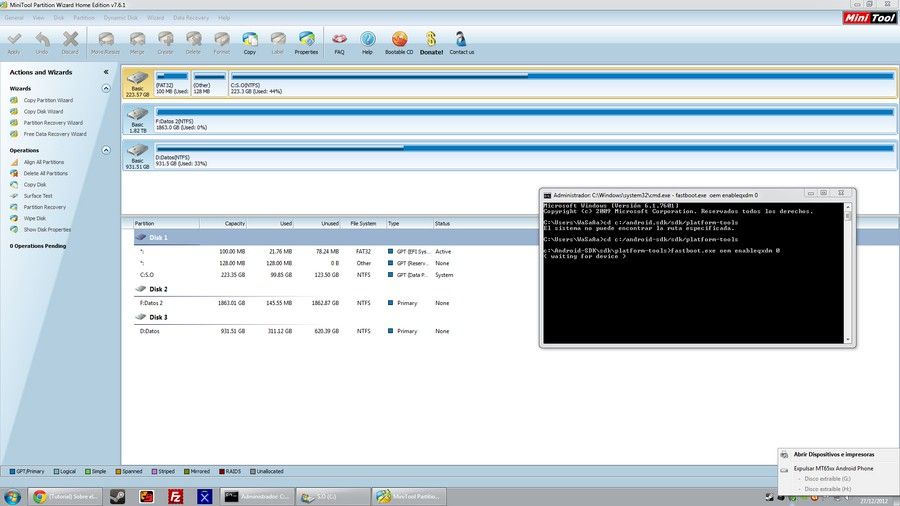Click the Help question-mark toolbar icon

pos(367,43)
